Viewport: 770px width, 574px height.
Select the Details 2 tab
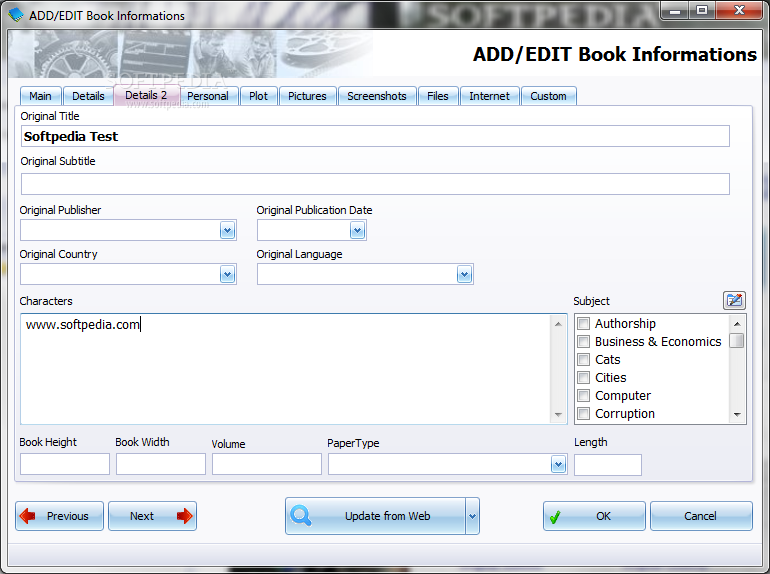[x=146, y=95]
